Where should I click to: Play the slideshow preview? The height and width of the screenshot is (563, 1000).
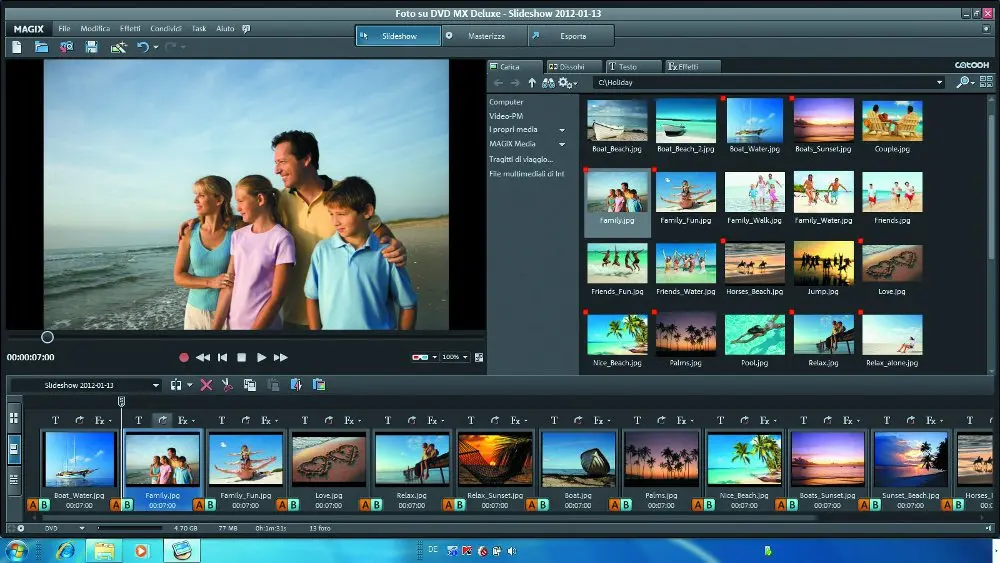tap(261, 358)
